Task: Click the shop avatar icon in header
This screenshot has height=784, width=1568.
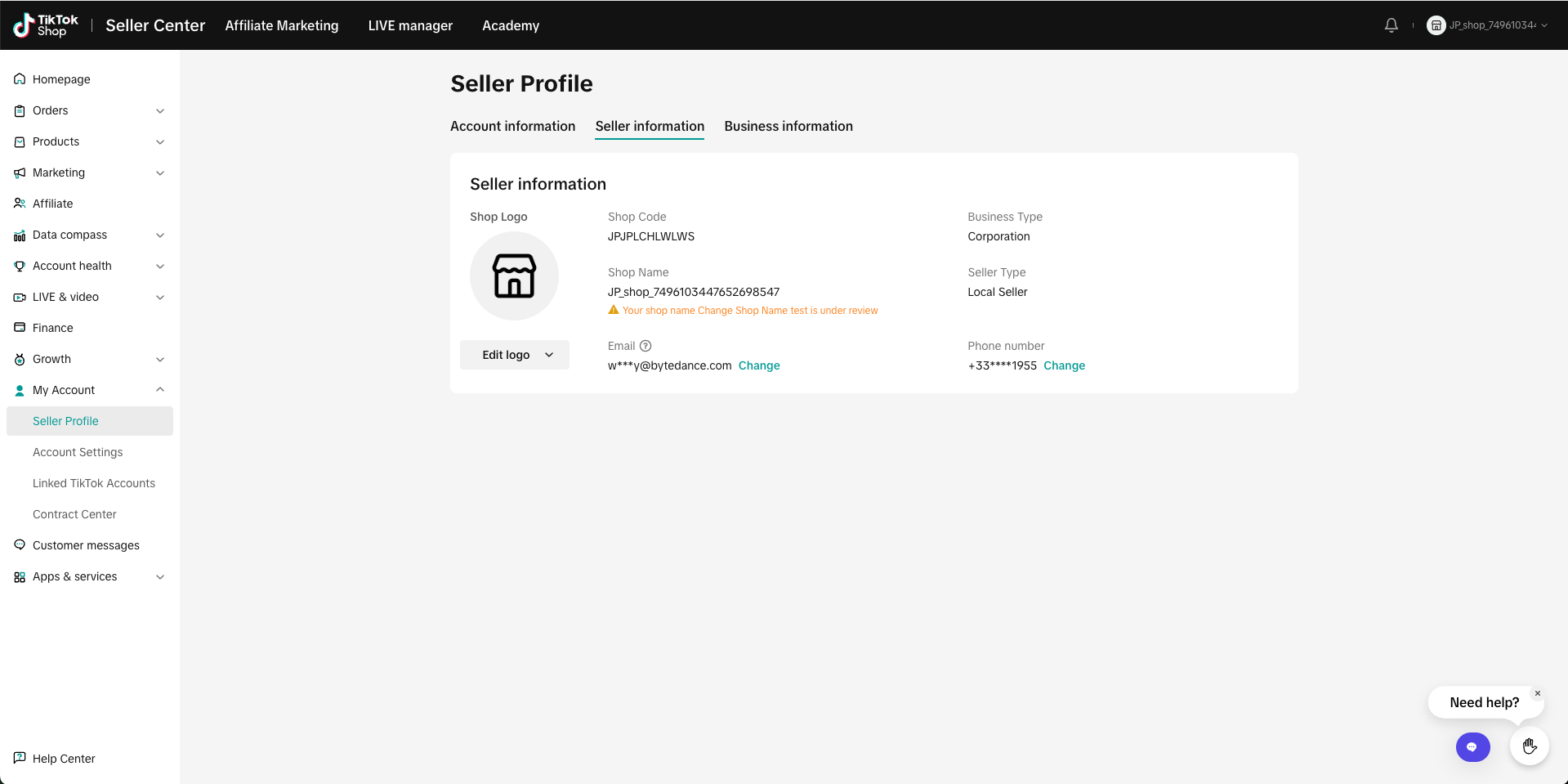Action: (x=1436, y=25)
